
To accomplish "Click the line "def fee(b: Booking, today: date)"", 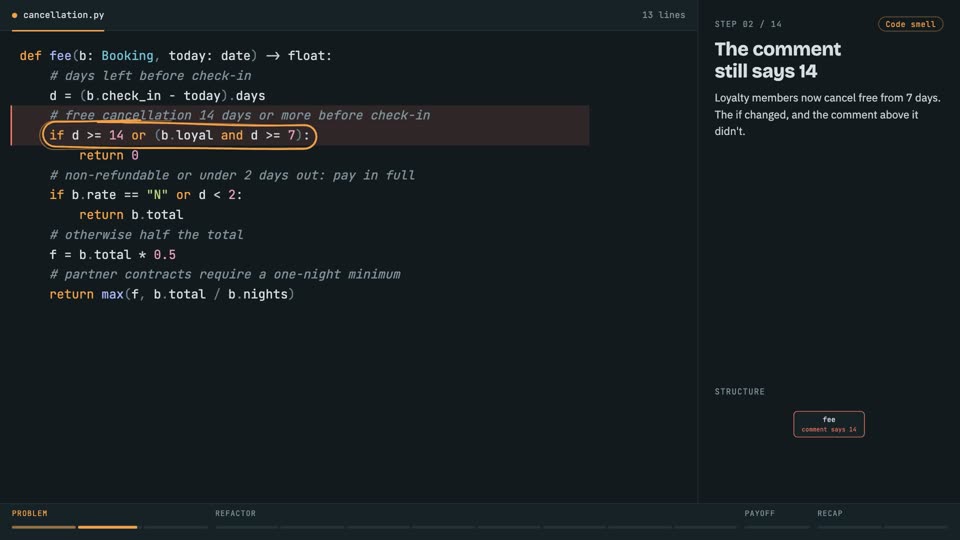I will coord(176,56).
